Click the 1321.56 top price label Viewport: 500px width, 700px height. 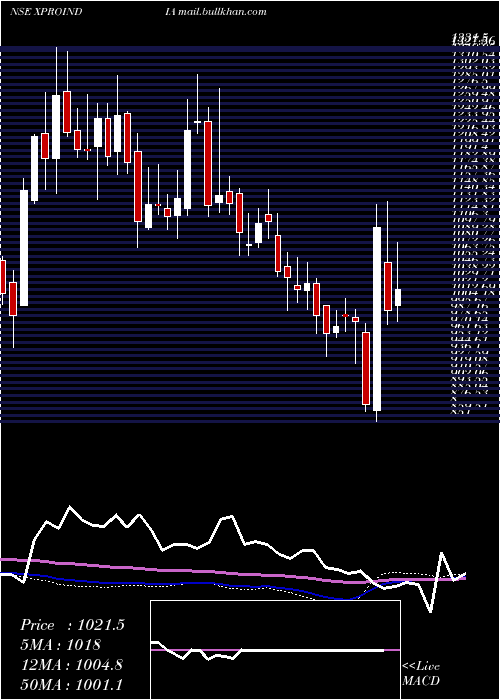[x=474, y=41]
